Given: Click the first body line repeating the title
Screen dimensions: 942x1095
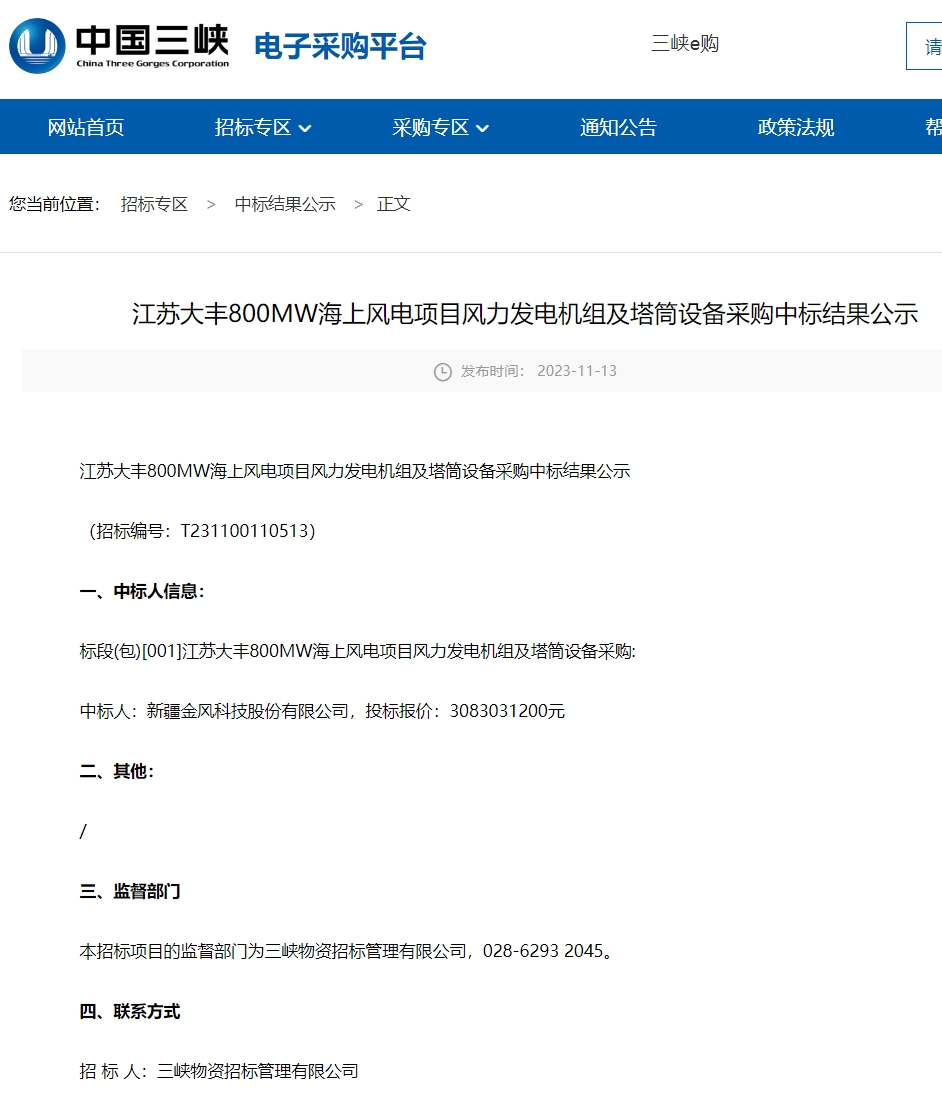Looking at the screenshot, I should click(355, 471).
